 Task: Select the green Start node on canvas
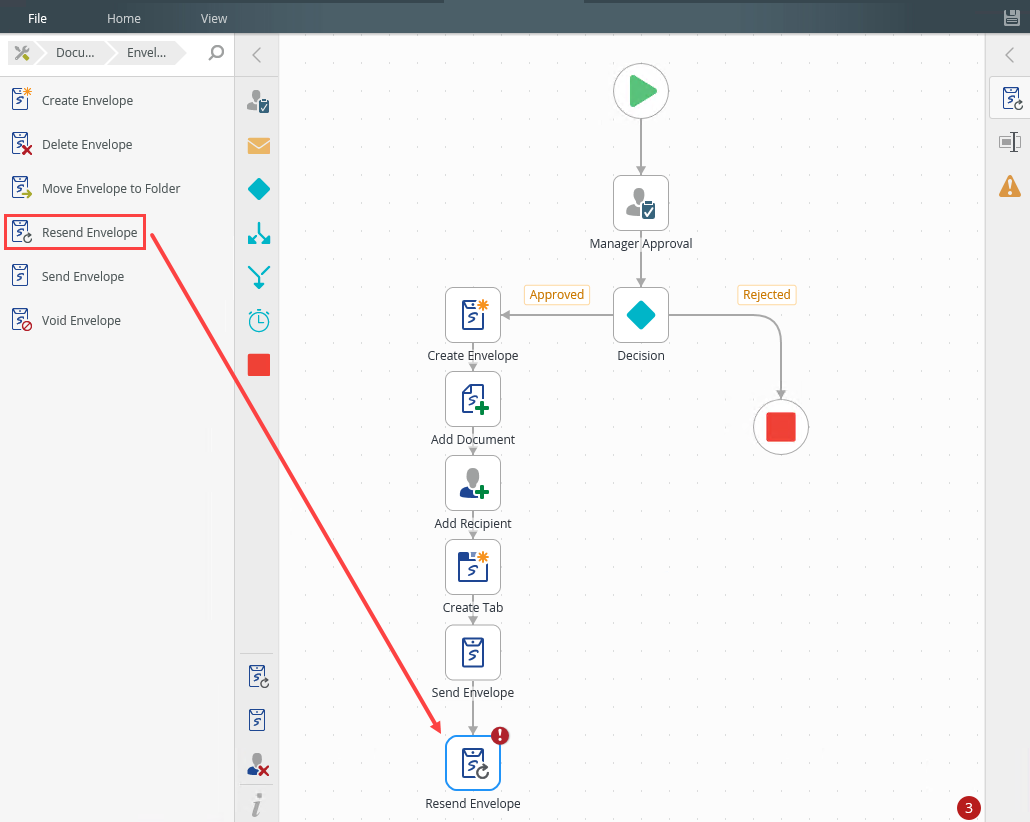640,91
